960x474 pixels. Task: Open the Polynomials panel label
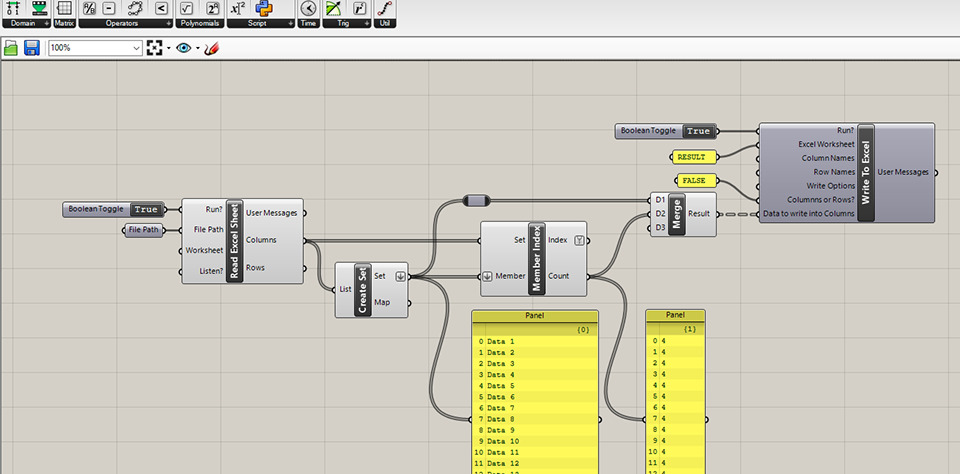click(200, 23)
